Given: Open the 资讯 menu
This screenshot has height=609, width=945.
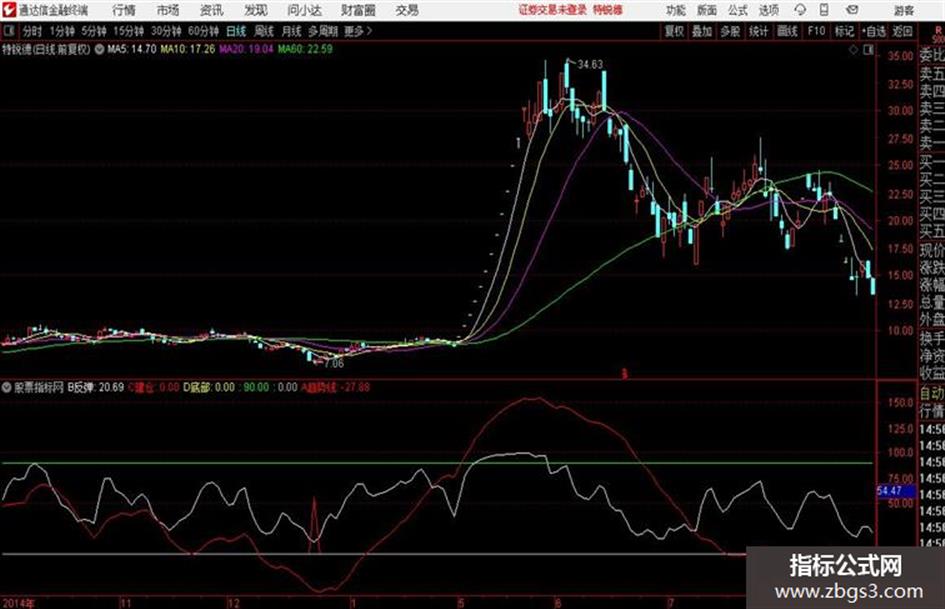Looking at the screenshot, I should click(212, 10).
